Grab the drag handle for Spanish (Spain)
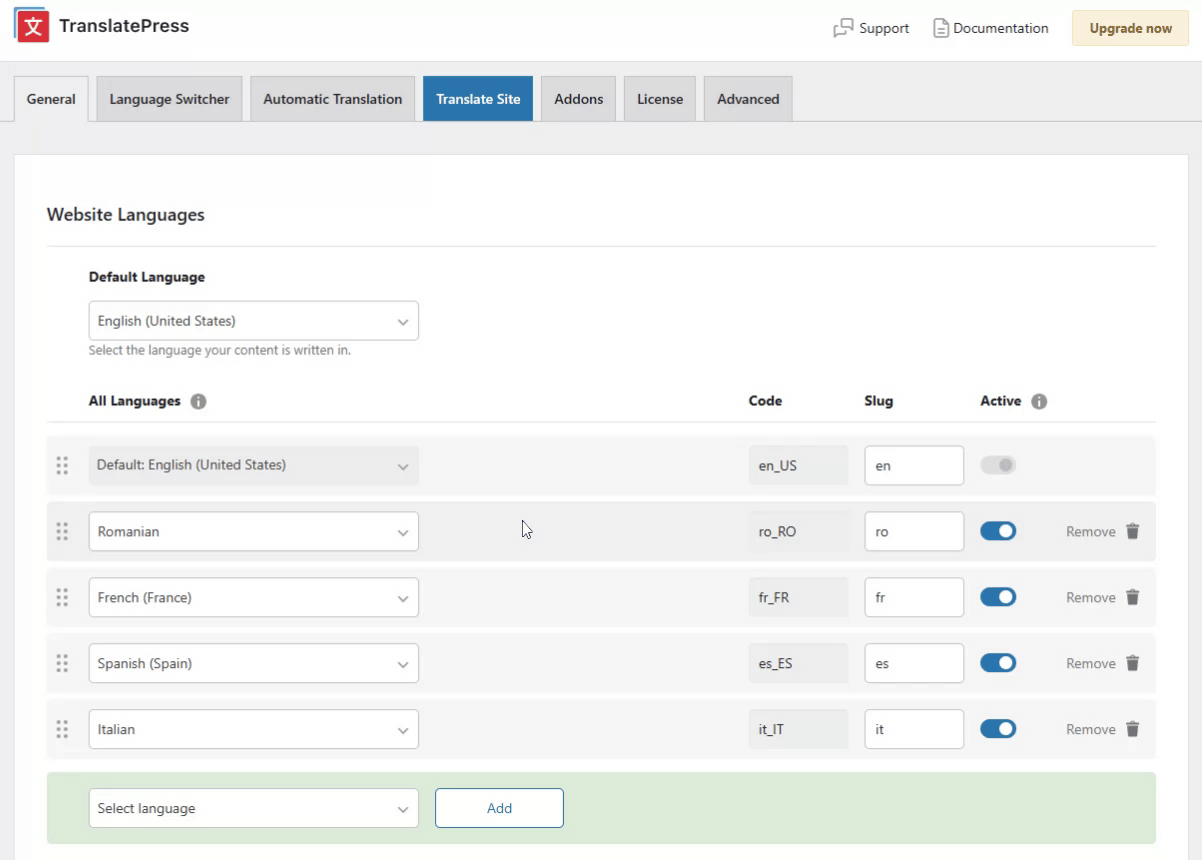Image resolution: width=1202 pixels, height=860 pixels. 62,664
